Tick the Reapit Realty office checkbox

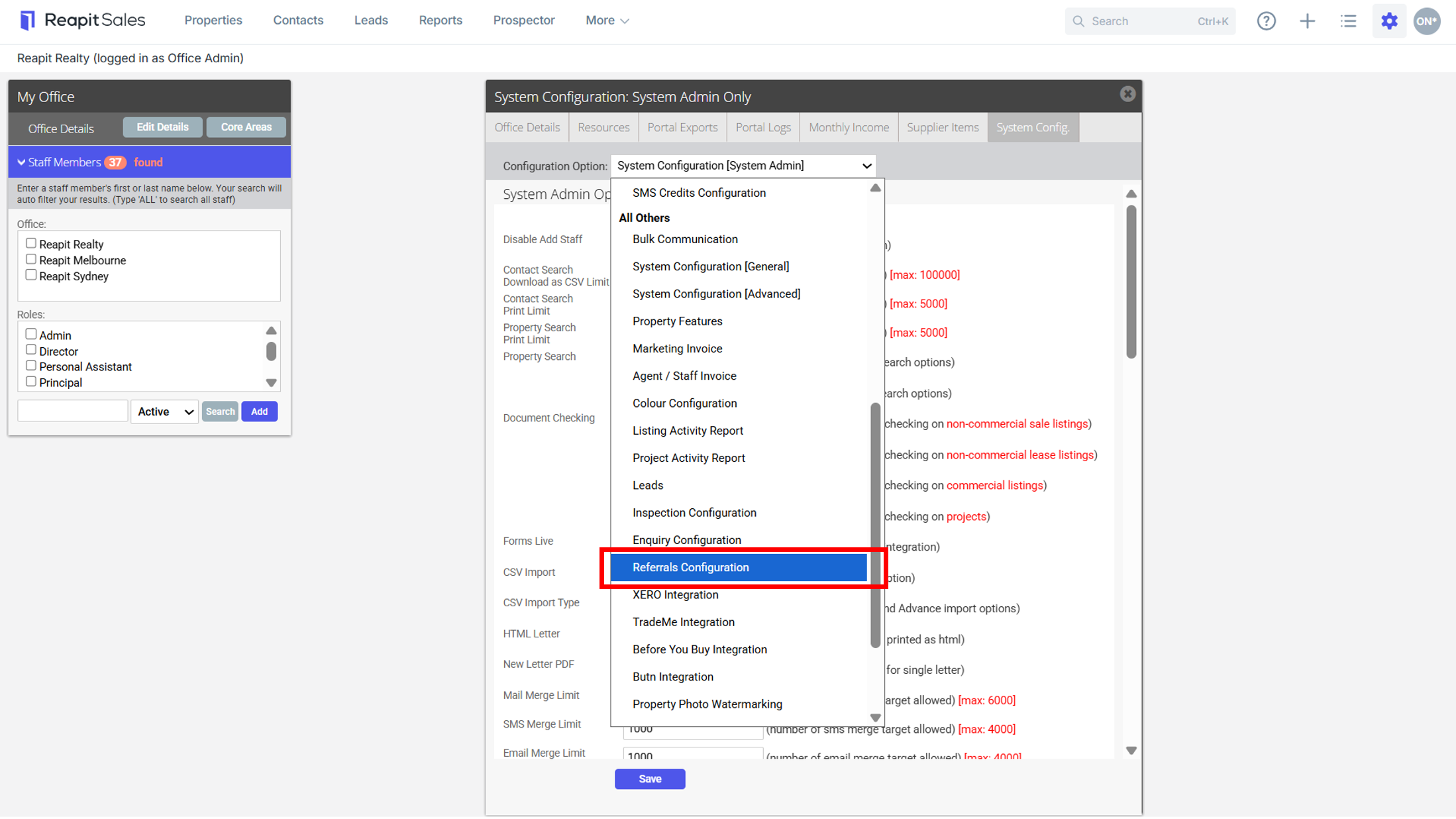click(30, 243)
